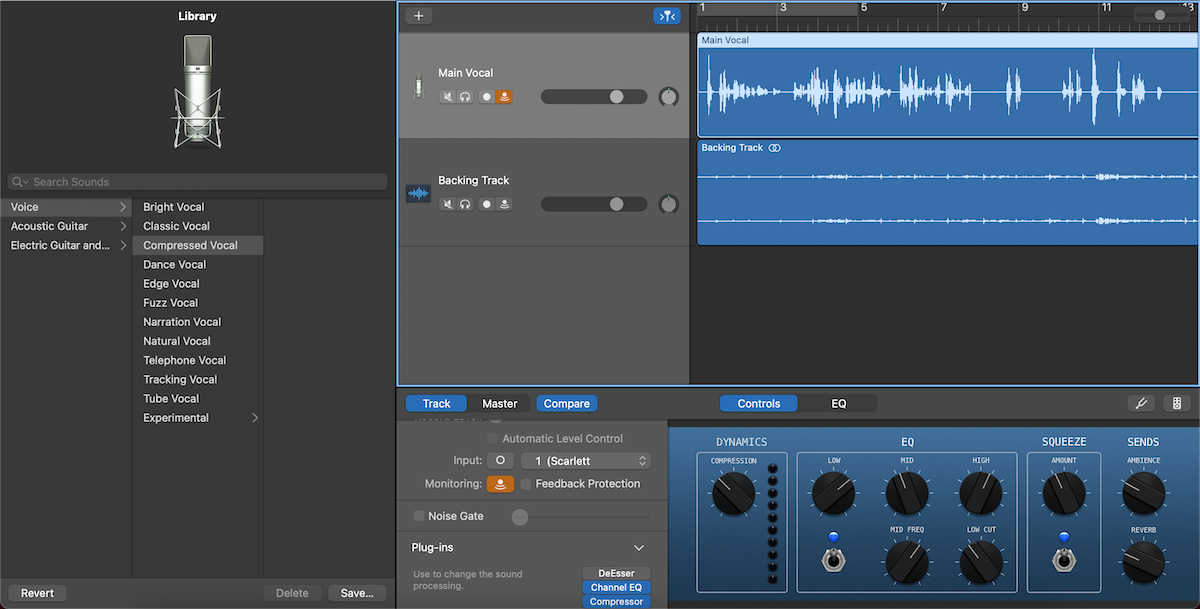Switch to the Master tab
The height and width of the screenshot is (609, 1200).
tap(499, 403)
